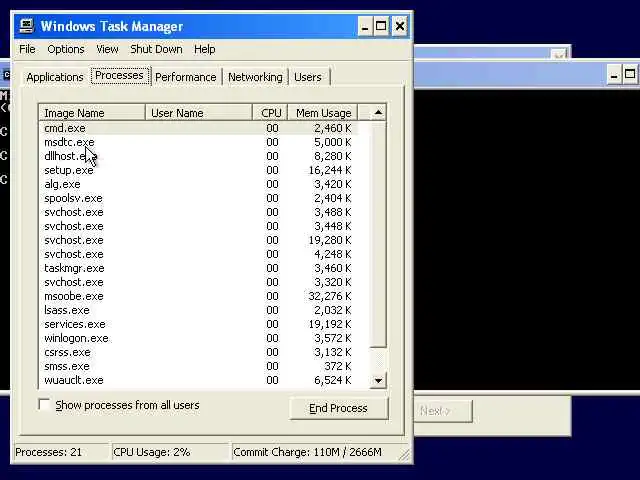Open the Options menu
This screenshot has height=480, width=640.
[x=66, y=49]
